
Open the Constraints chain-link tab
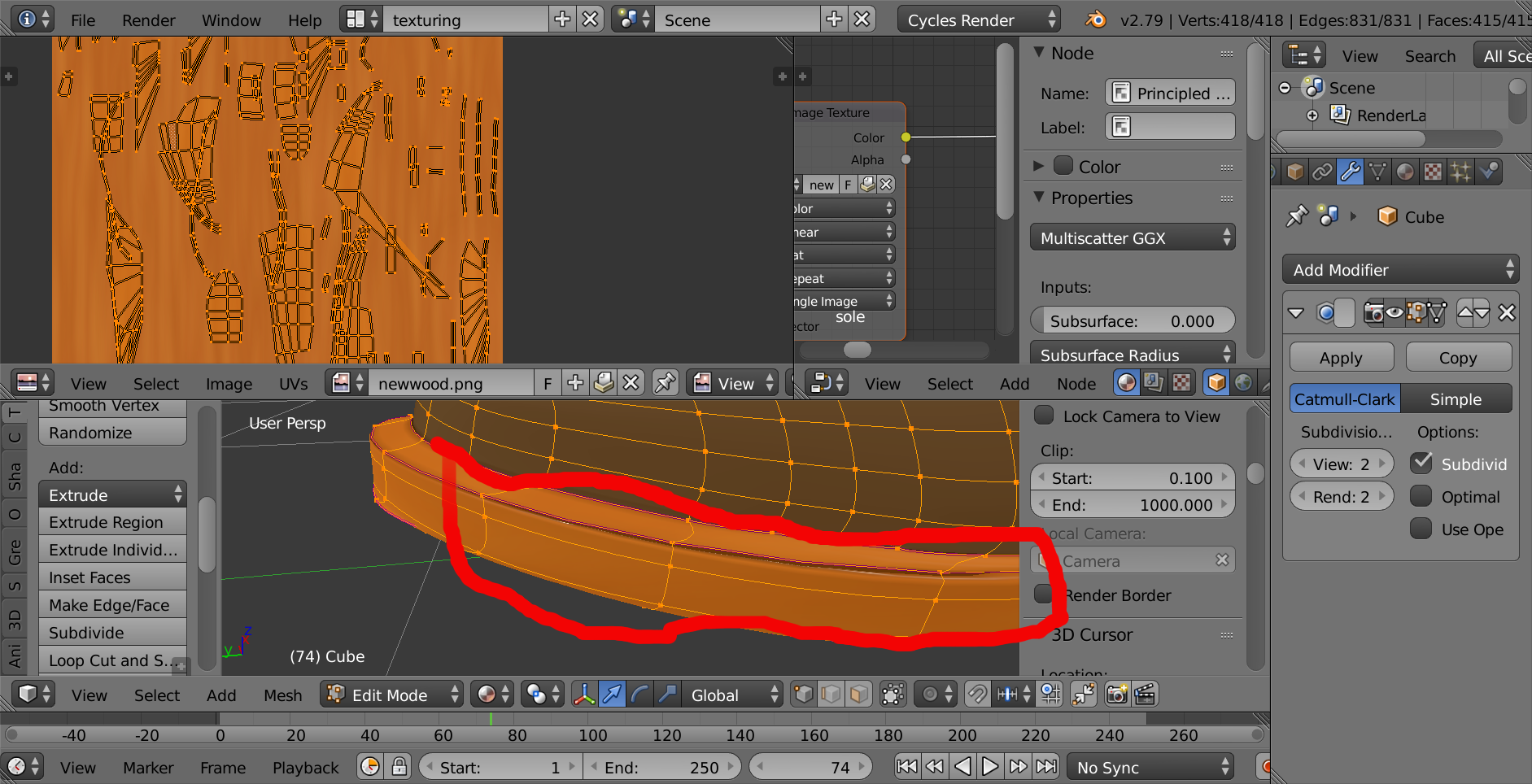tap(1322, 172)
